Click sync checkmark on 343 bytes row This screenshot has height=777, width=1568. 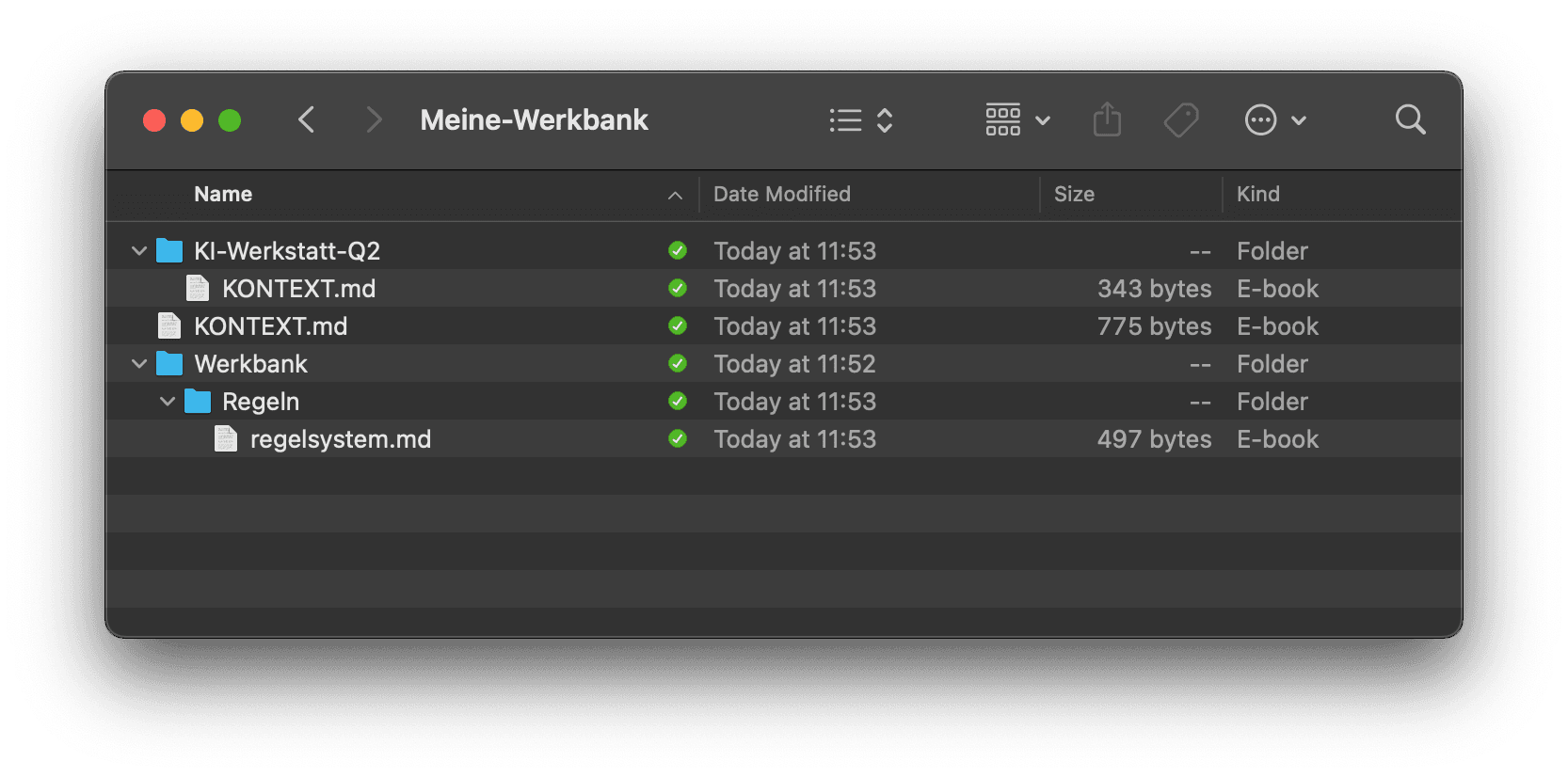point(678,288)
